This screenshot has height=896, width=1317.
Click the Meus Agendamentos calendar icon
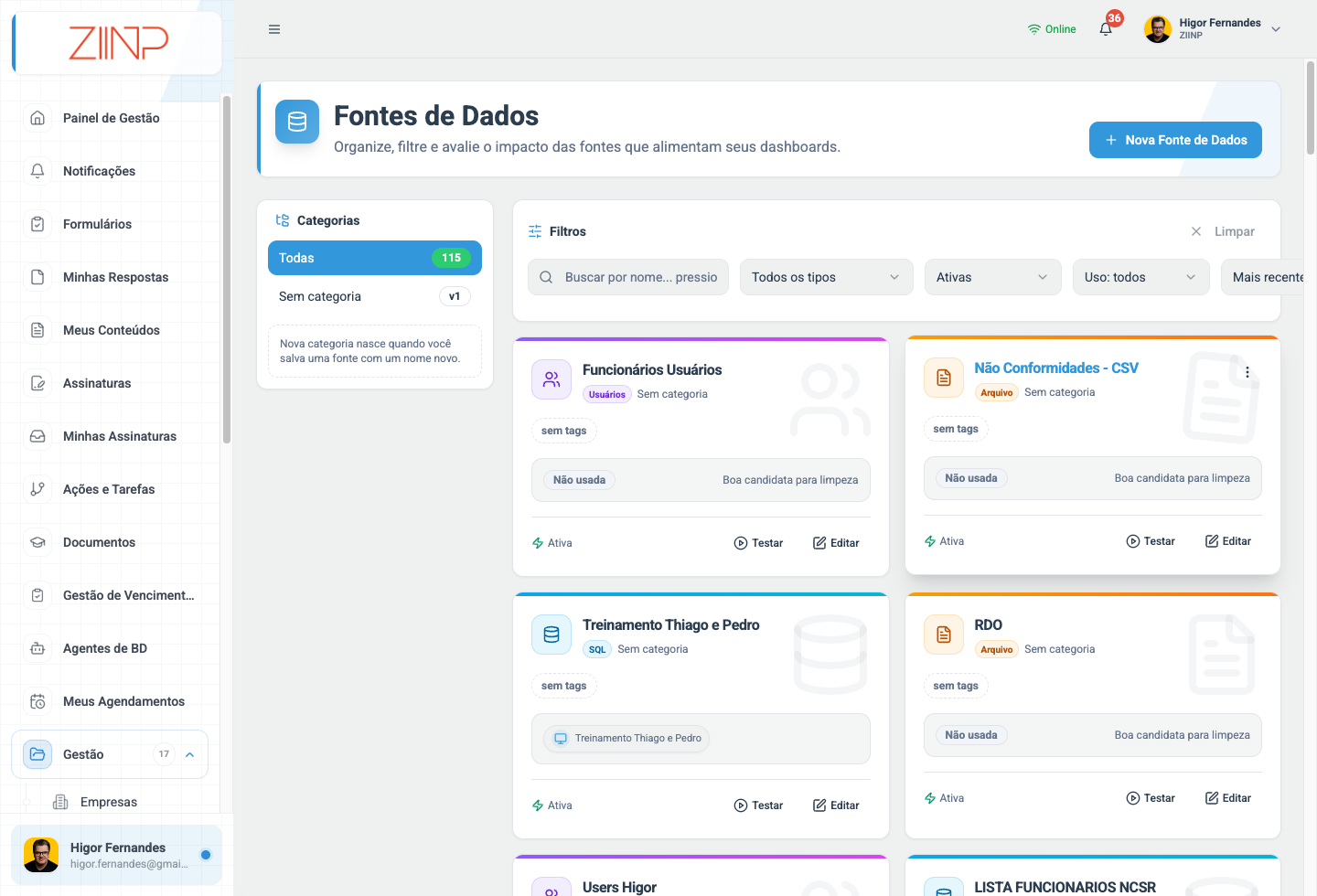pyautogui.click(x=37, y=701)
